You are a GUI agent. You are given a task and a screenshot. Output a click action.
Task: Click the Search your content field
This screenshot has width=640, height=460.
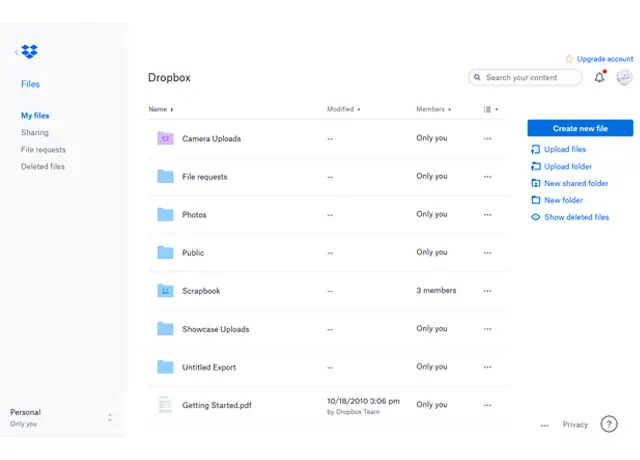[x=525, y=77]
